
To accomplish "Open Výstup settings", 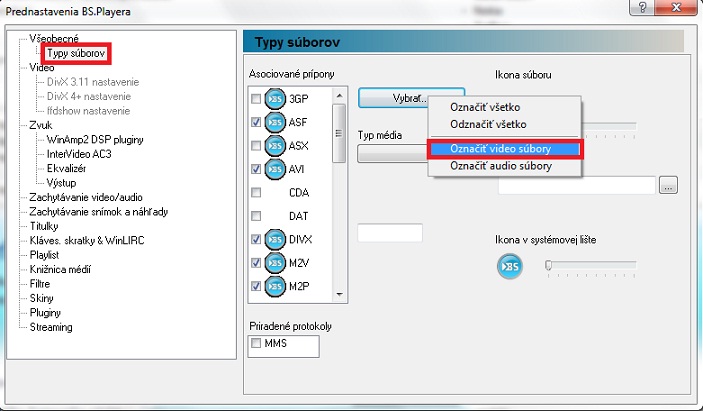I will tap(61, 183).
